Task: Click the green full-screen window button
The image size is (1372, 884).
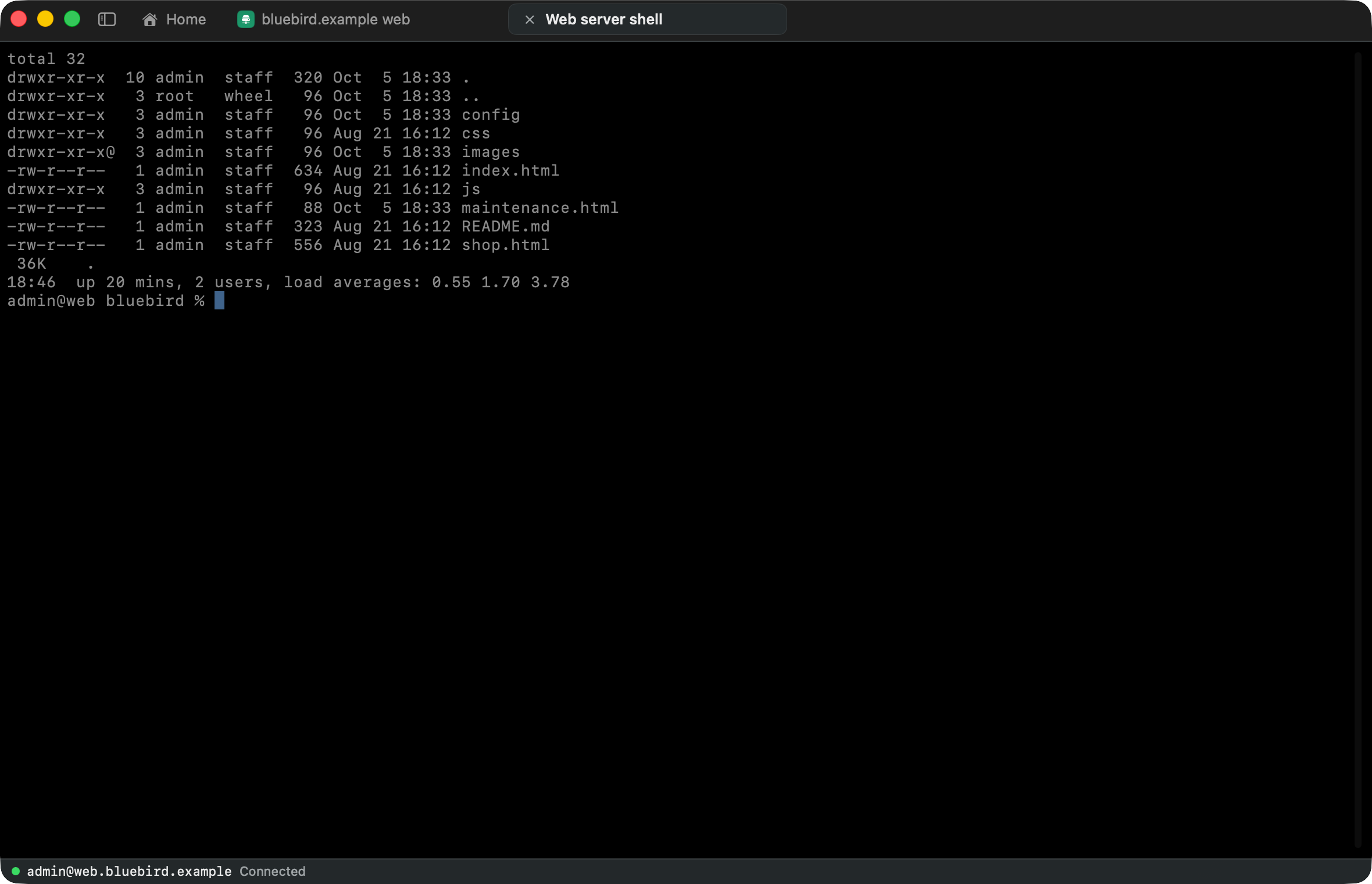Action: tap(72, 19)
